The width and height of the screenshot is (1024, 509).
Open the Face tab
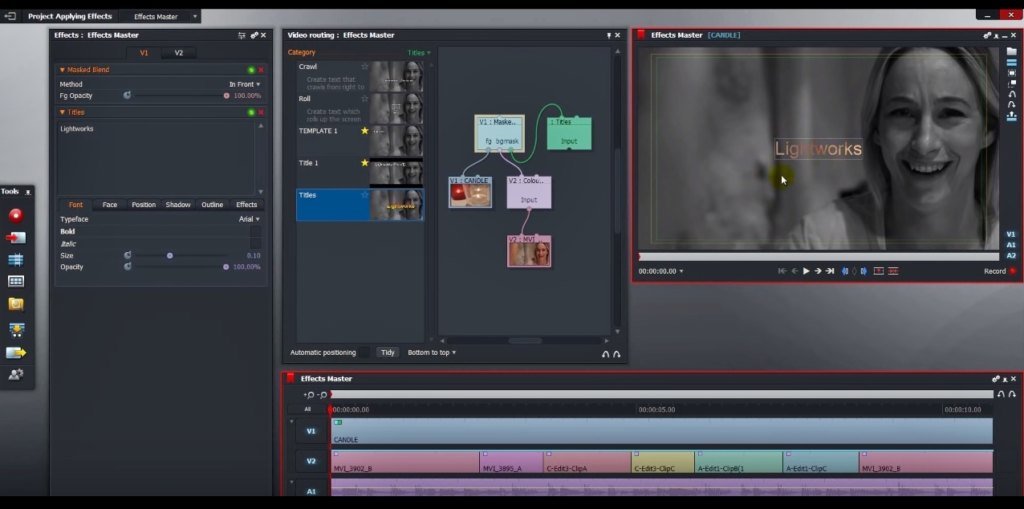[x=110, y=205]
